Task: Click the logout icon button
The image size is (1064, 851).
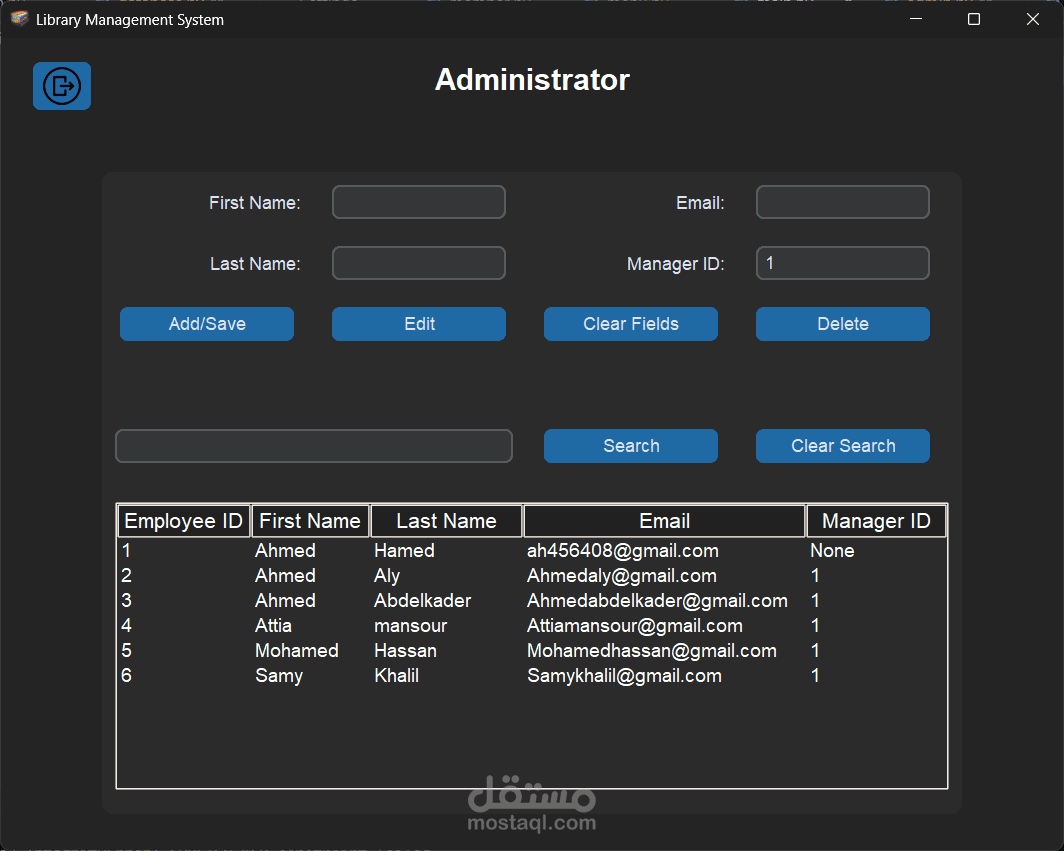Action: click(x=62, y=86)
